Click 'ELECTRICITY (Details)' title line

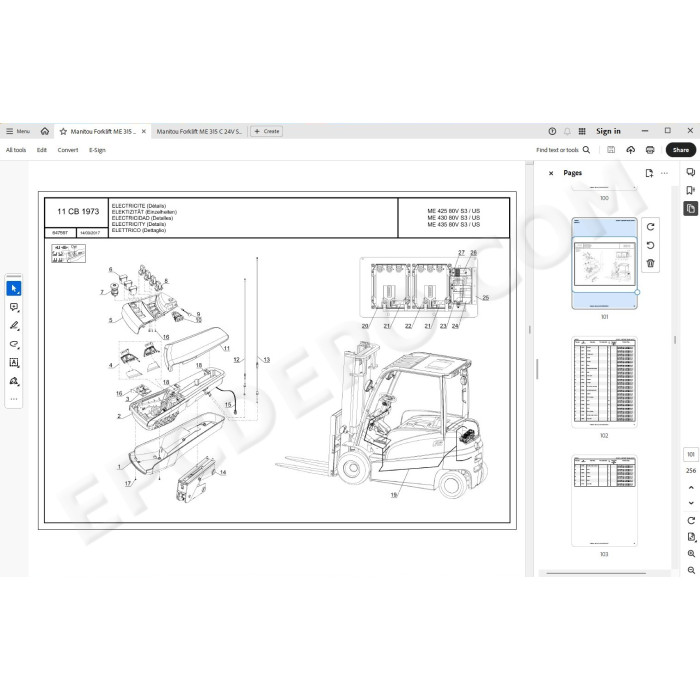point(138,224)
